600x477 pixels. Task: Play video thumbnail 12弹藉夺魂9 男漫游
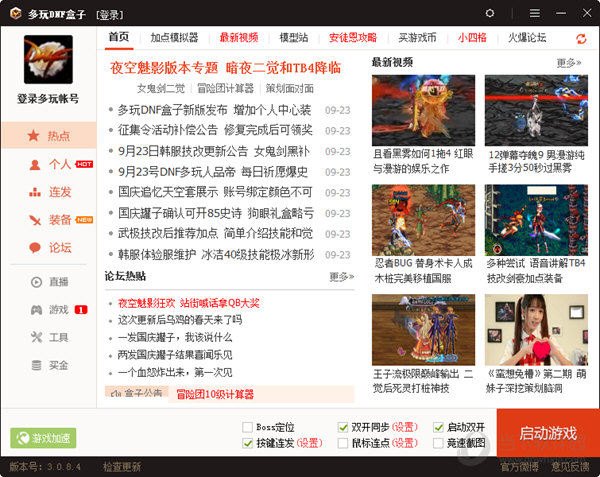coord(536,110)
